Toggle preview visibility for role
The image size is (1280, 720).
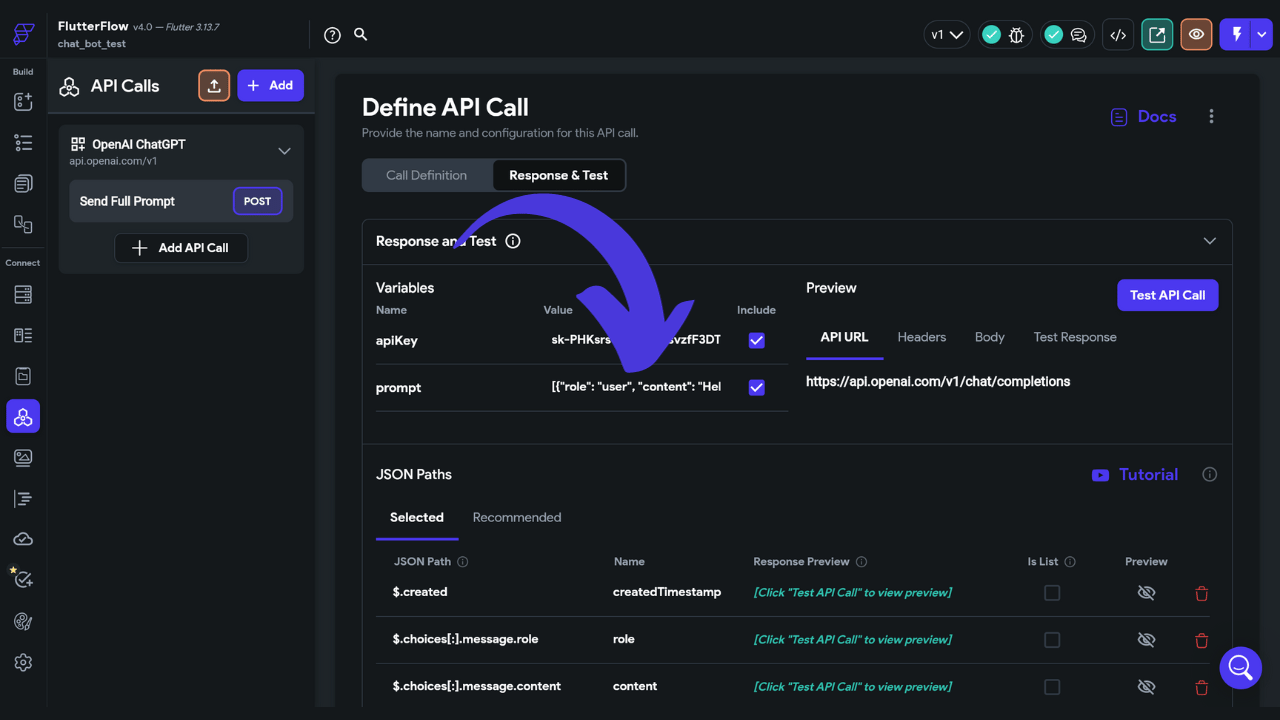[1147, 640]
